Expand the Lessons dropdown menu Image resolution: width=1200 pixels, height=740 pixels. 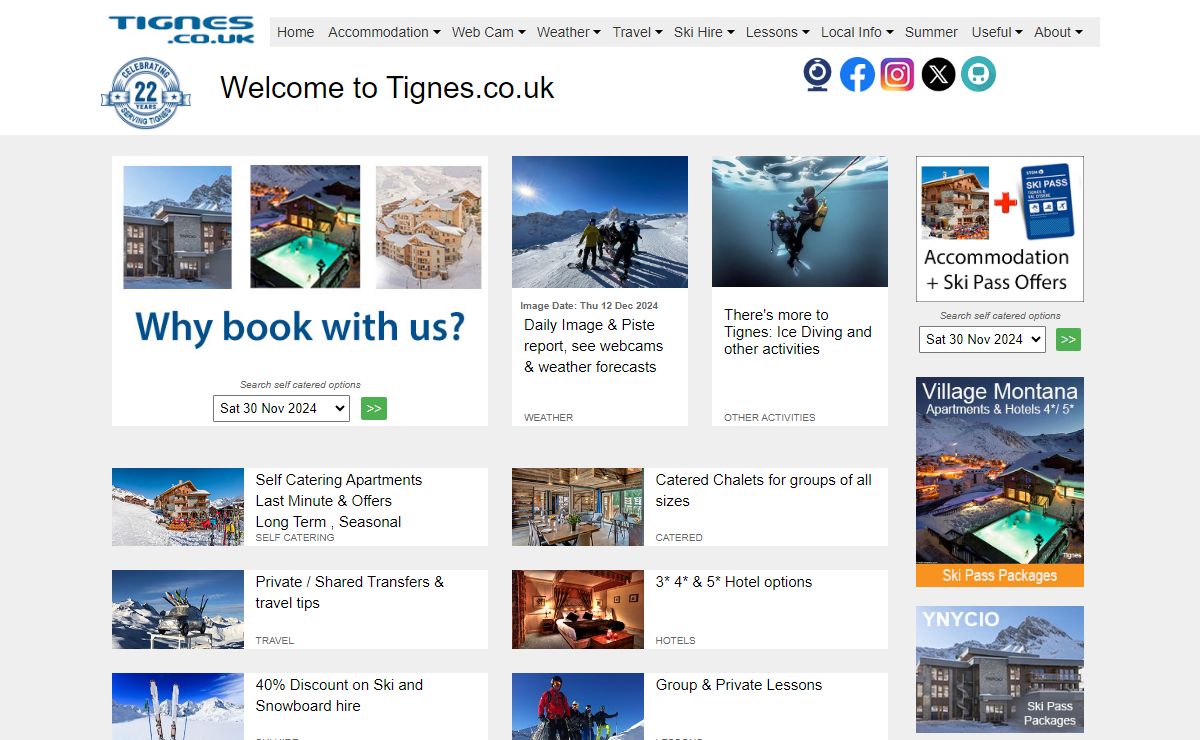coord(777,32)
